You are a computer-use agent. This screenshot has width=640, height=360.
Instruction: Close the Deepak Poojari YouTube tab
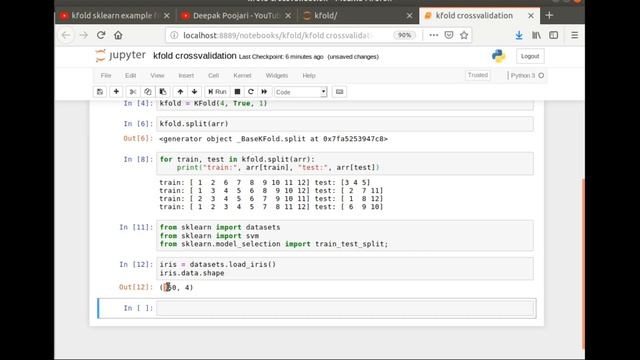pyautogui.click(x=288, y=16)
